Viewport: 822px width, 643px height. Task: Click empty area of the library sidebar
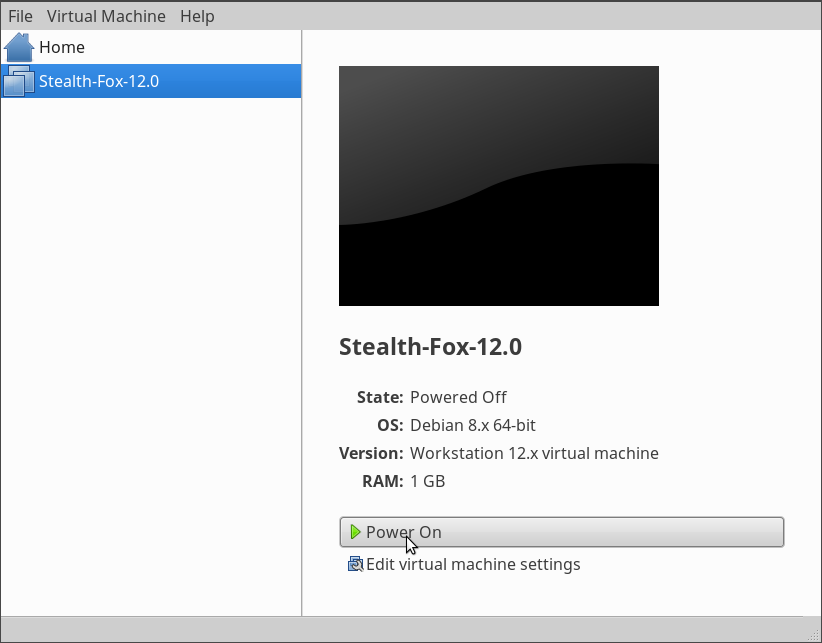tap(151, 356)
